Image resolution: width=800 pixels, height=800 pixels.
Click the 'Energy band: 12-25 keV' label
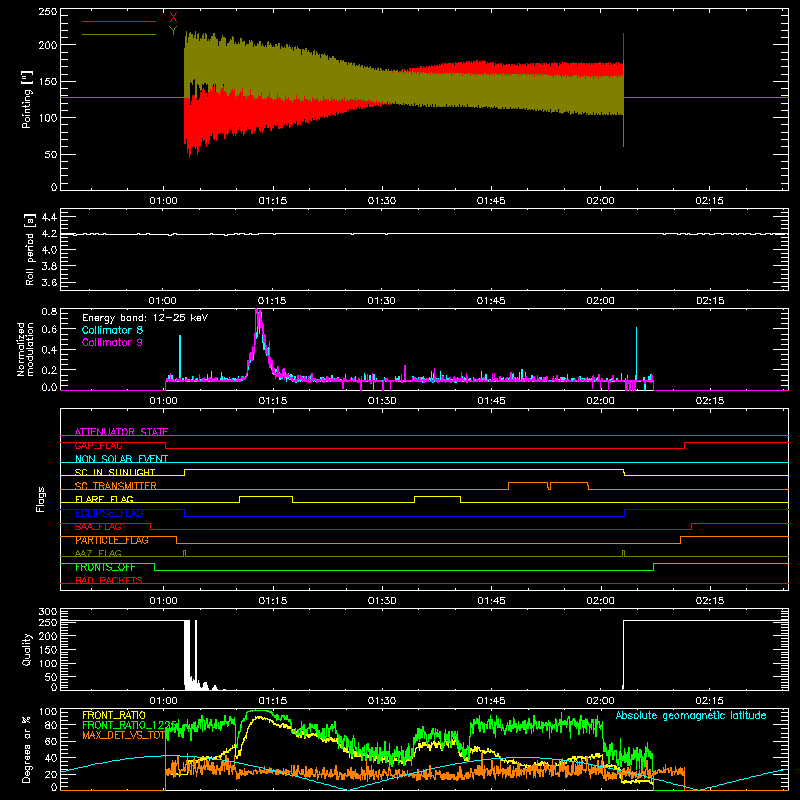pyautogui.click(x=145, y=318)
